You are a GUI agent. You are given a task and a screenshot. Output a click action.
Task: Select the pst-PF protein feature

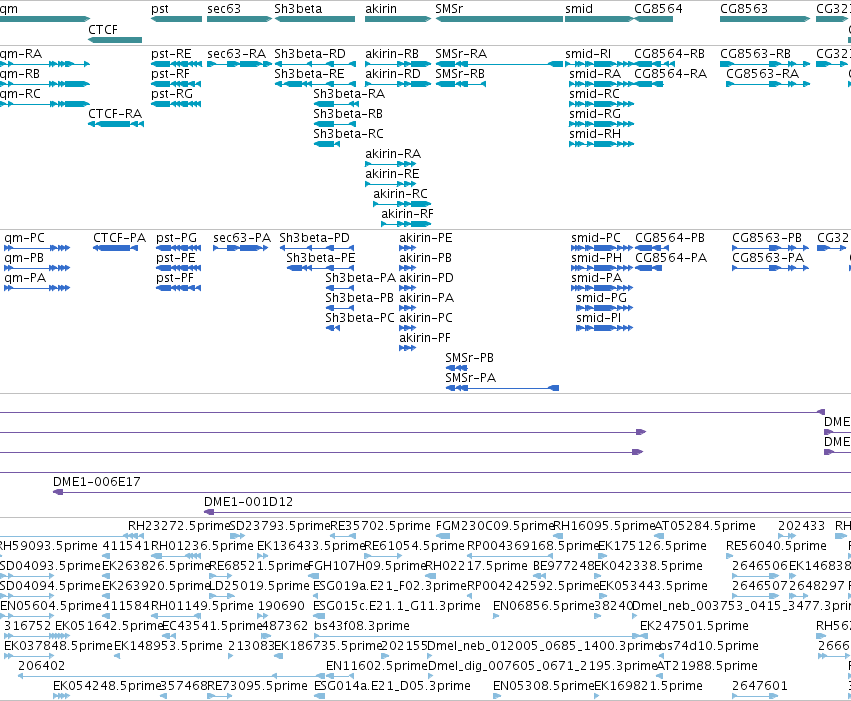pos(179,288)
